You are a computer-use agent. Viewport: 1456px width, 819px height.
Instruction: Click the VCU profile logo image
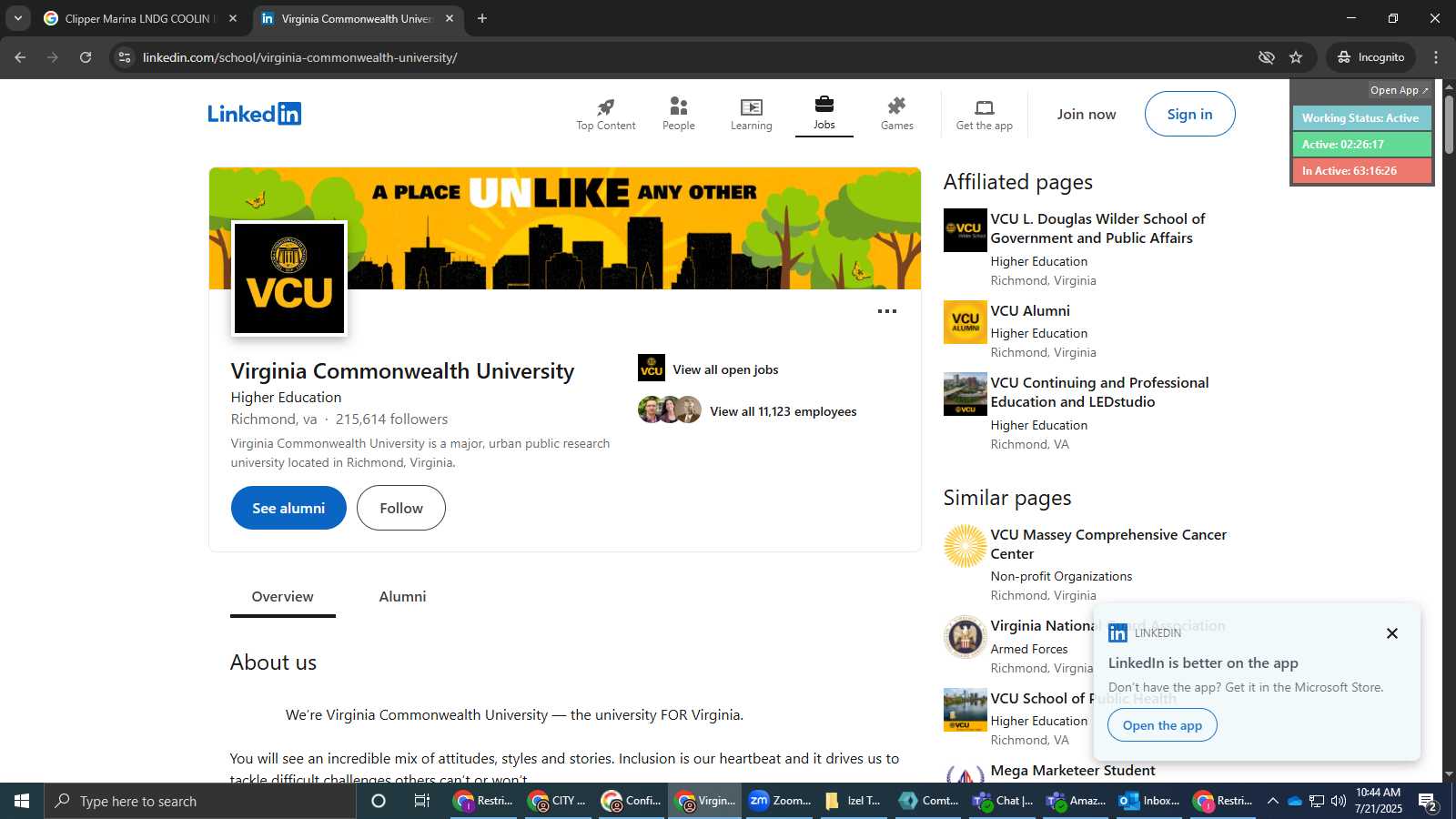point(289,278)
